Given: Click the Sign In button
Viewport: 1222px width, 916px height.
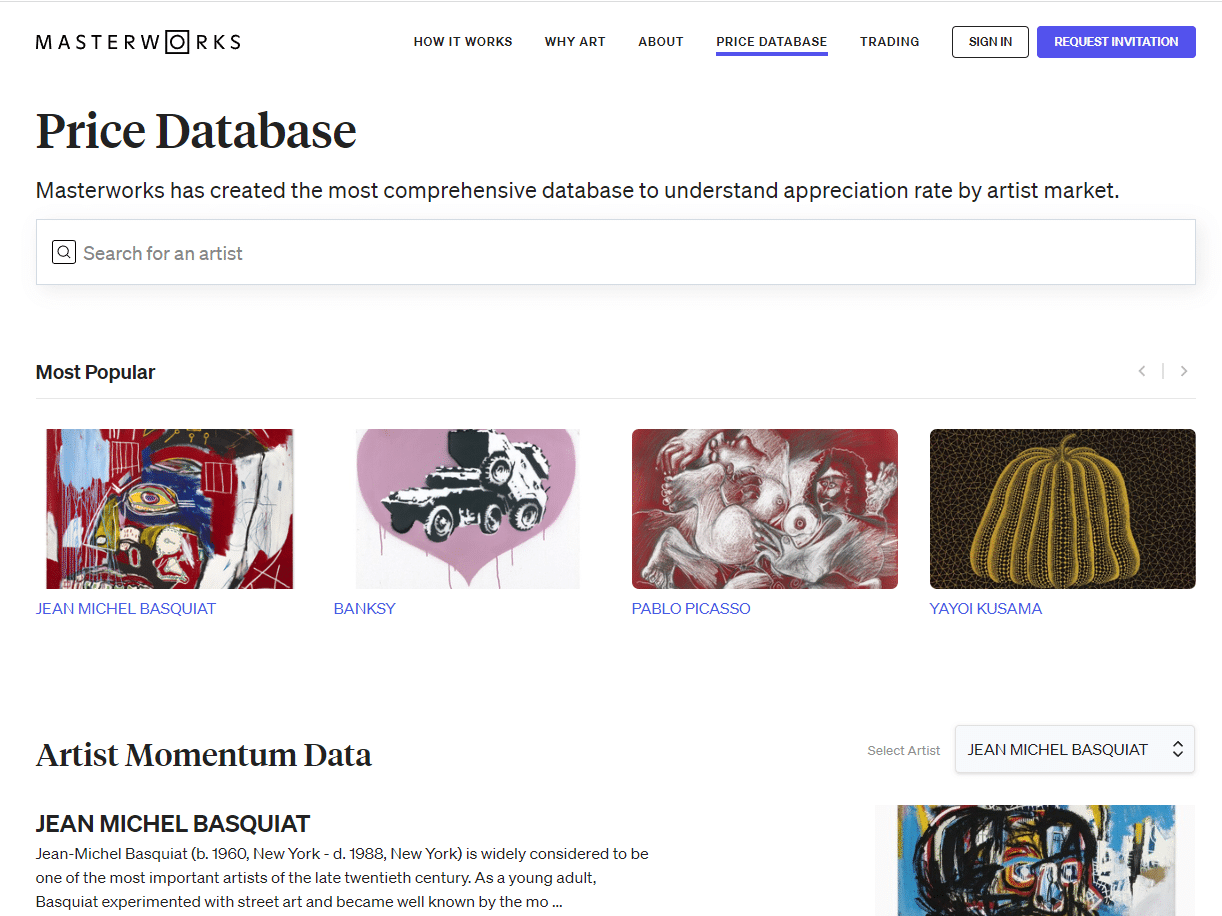Looking at the screenshot, I should [990, 42].
